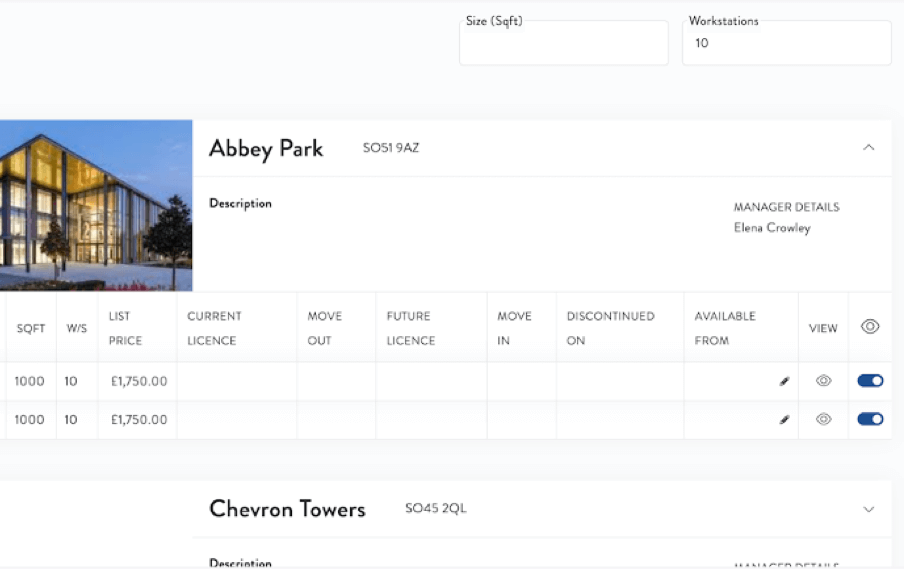Click the Future Licence column header

[x=411, y=328]
